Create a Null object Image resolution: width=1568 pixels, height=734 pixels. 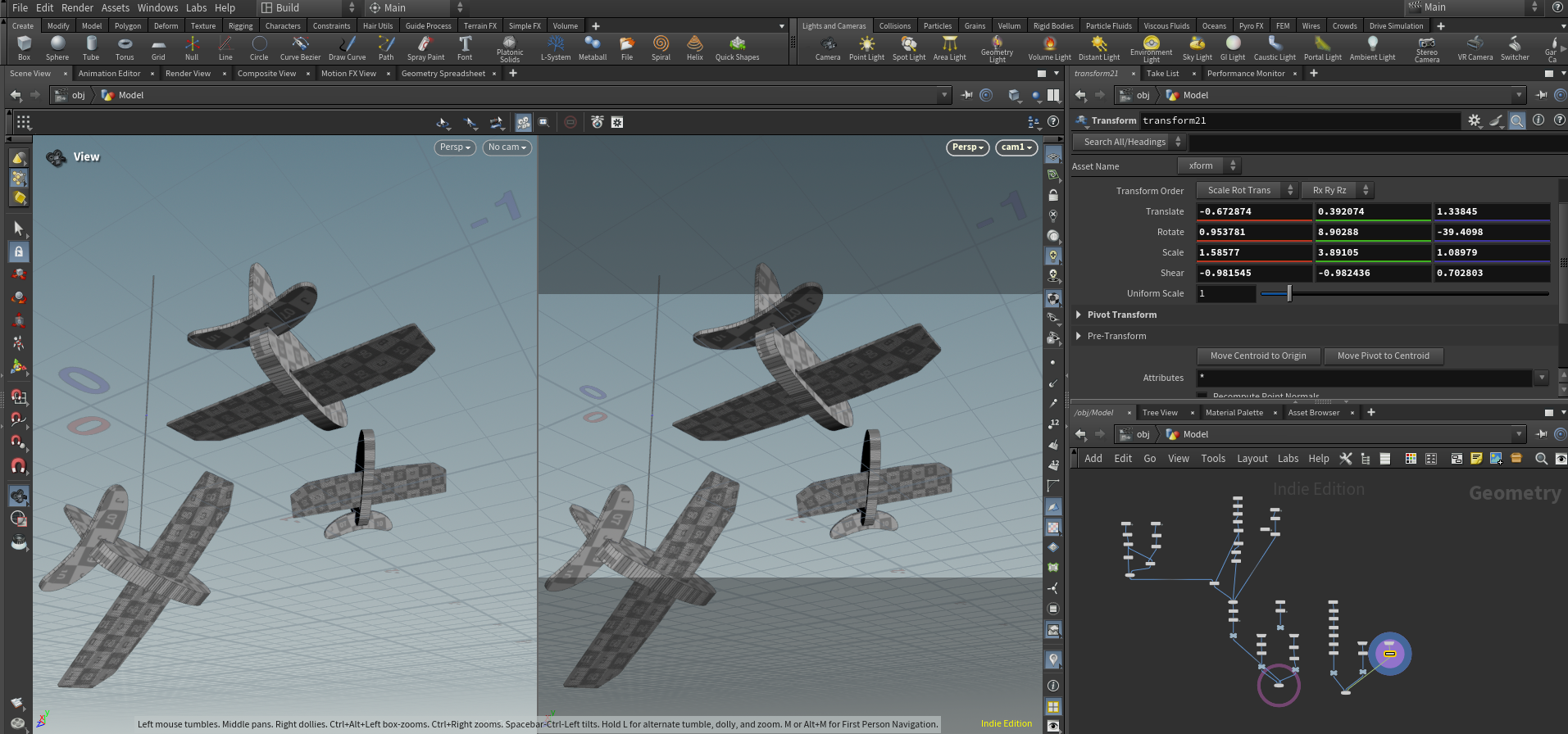[192, 48]
